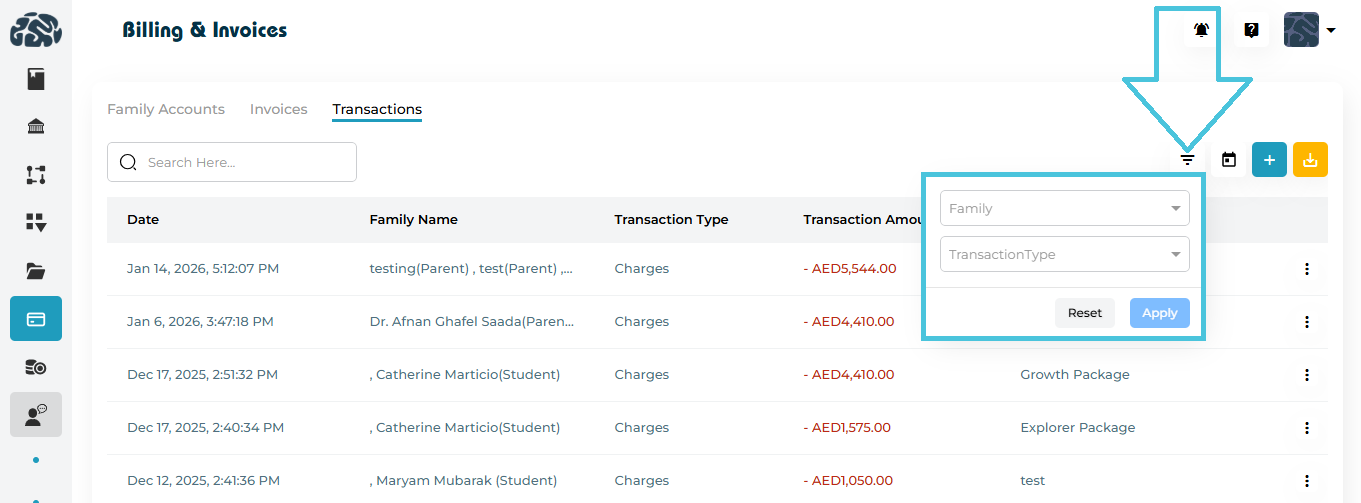Expand the Family dropdown filter
Image resolution: width=1361 pixels, height=503 pixels.
tap(1065, 208)
